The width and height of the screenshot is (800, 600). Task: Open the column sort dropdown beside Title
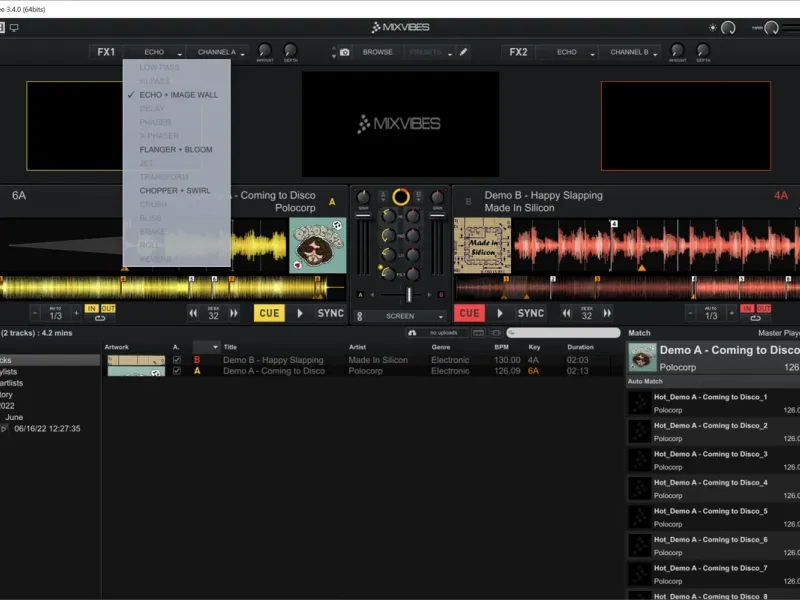pos(206,347)
